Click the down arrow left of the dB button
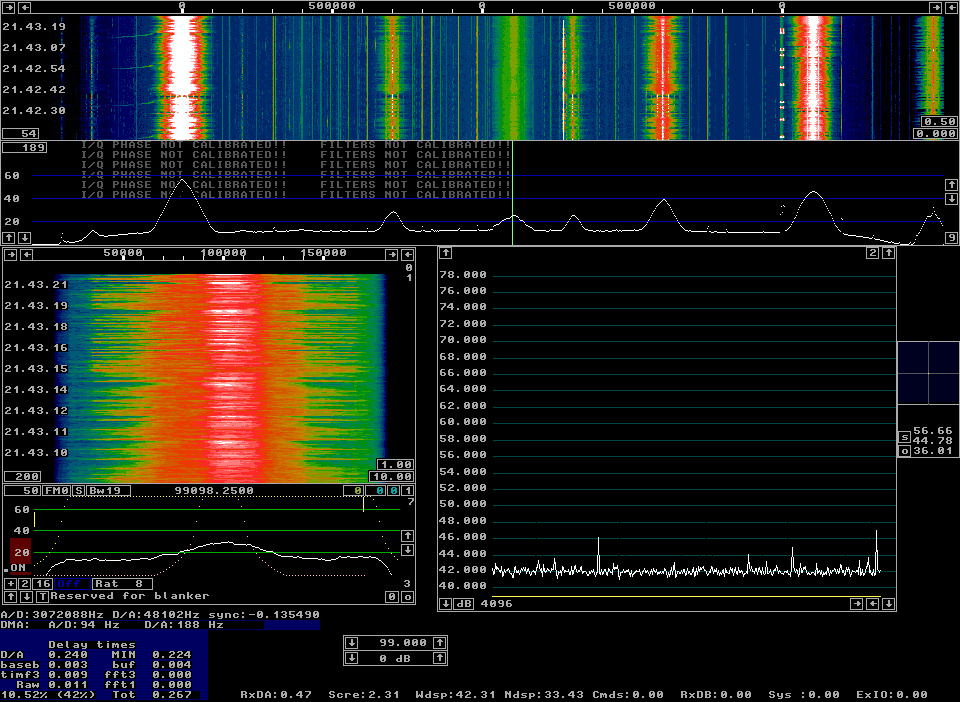Viewport: 960px width, 702px height. (446, 604)
